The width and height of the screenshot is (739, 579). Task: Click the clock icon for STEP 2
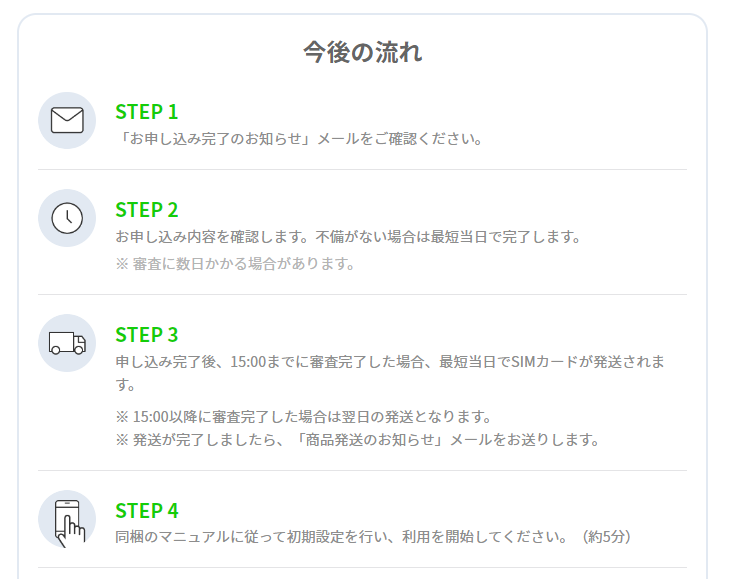pos(67,218)
